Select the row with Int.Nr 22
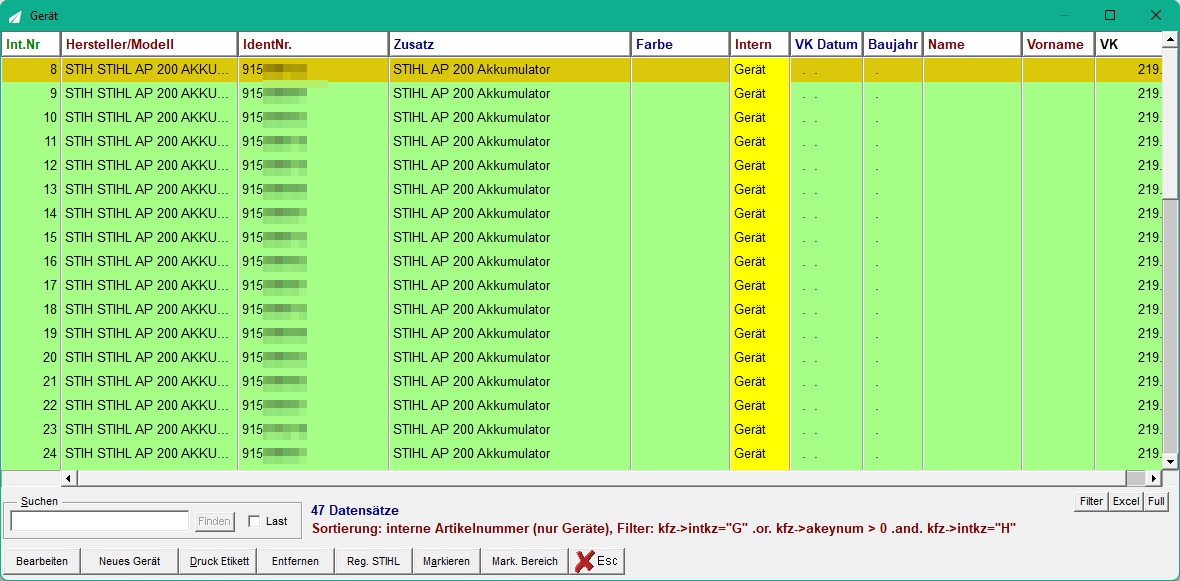Screen dimensions: 1180x581 click(581, 406)
